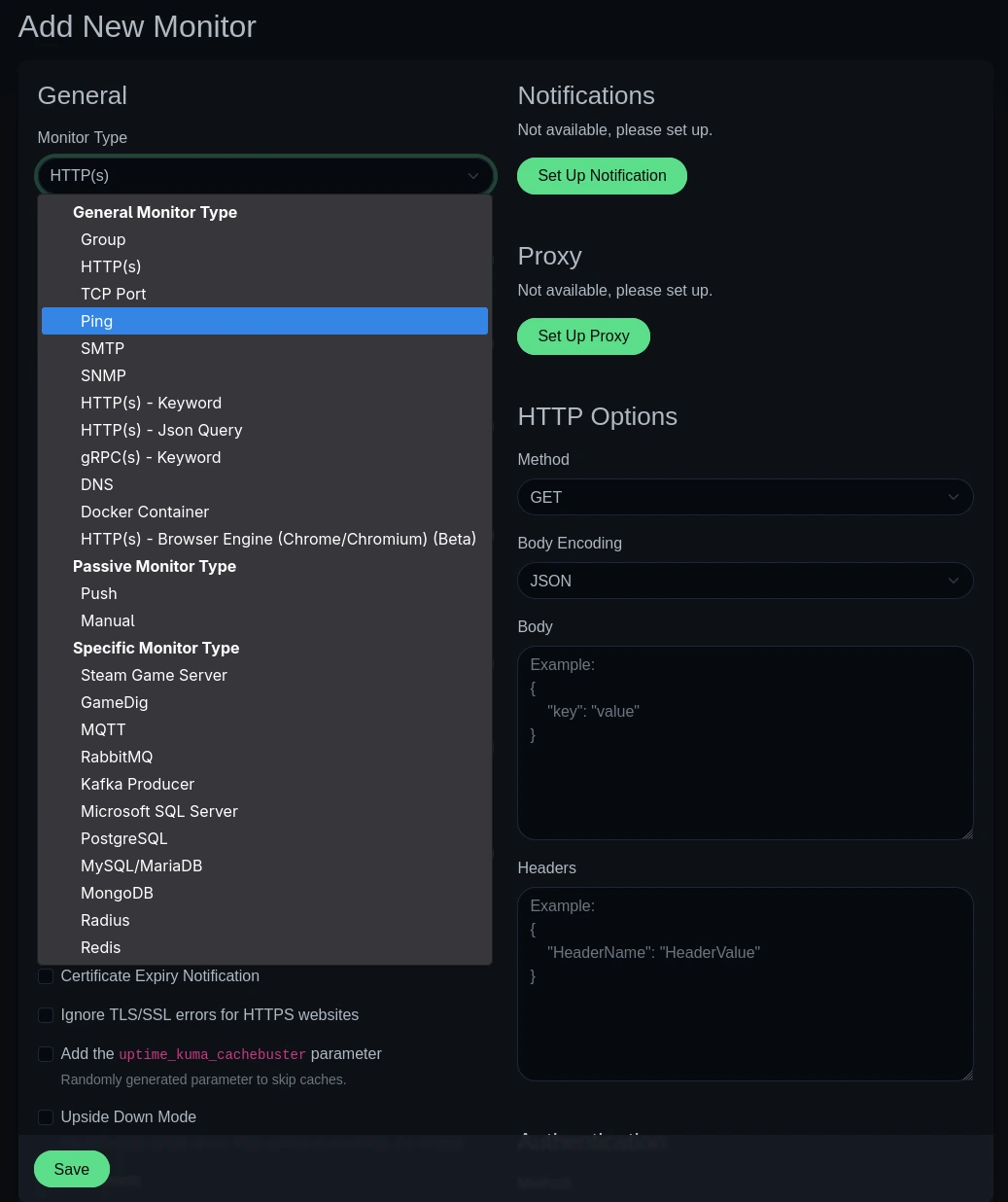1008x1202 pixels.
Task: Select Redis monitor type
Action: point(101,947)
